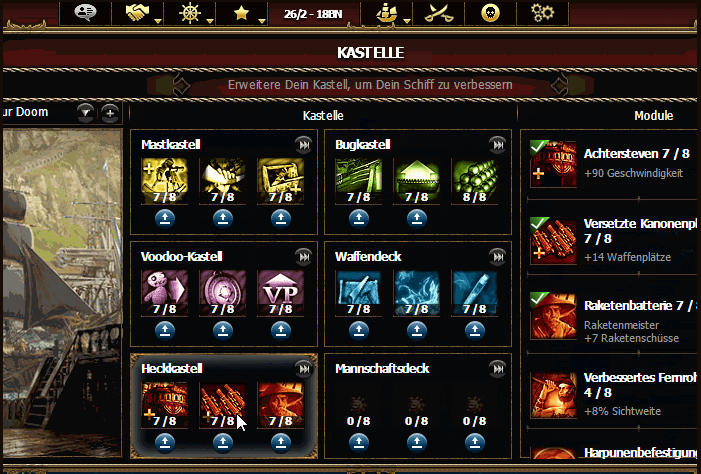The height and width of the screenshot is (474, 701).
Task: Expand the sailing ship menu dropdown
Action: coord(406,21)
